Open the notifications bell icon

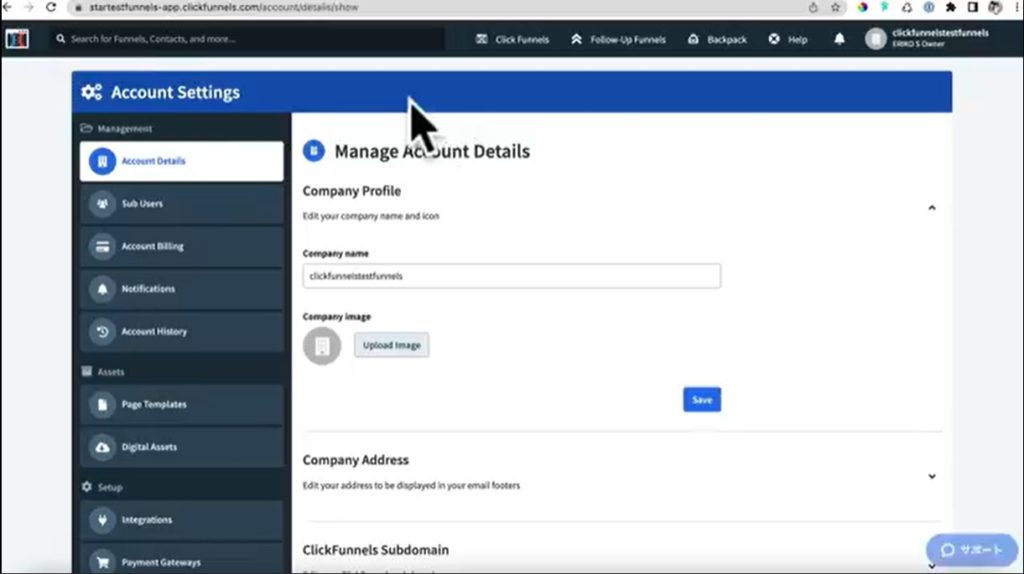839,39
